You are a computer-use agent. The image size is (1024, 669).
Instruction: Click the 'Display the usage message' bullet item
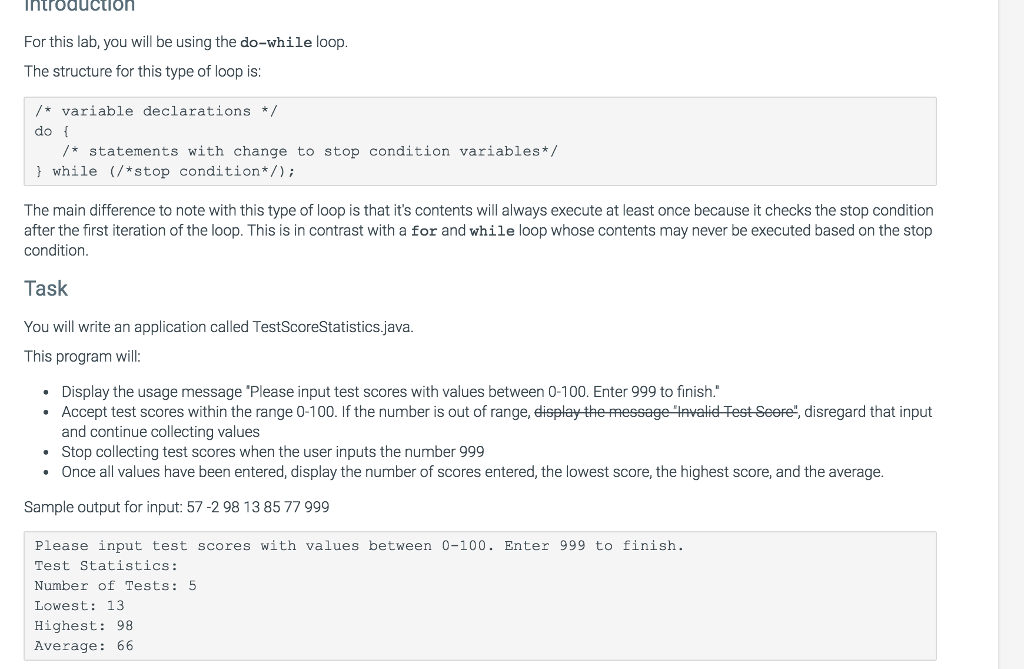point(391,392)
